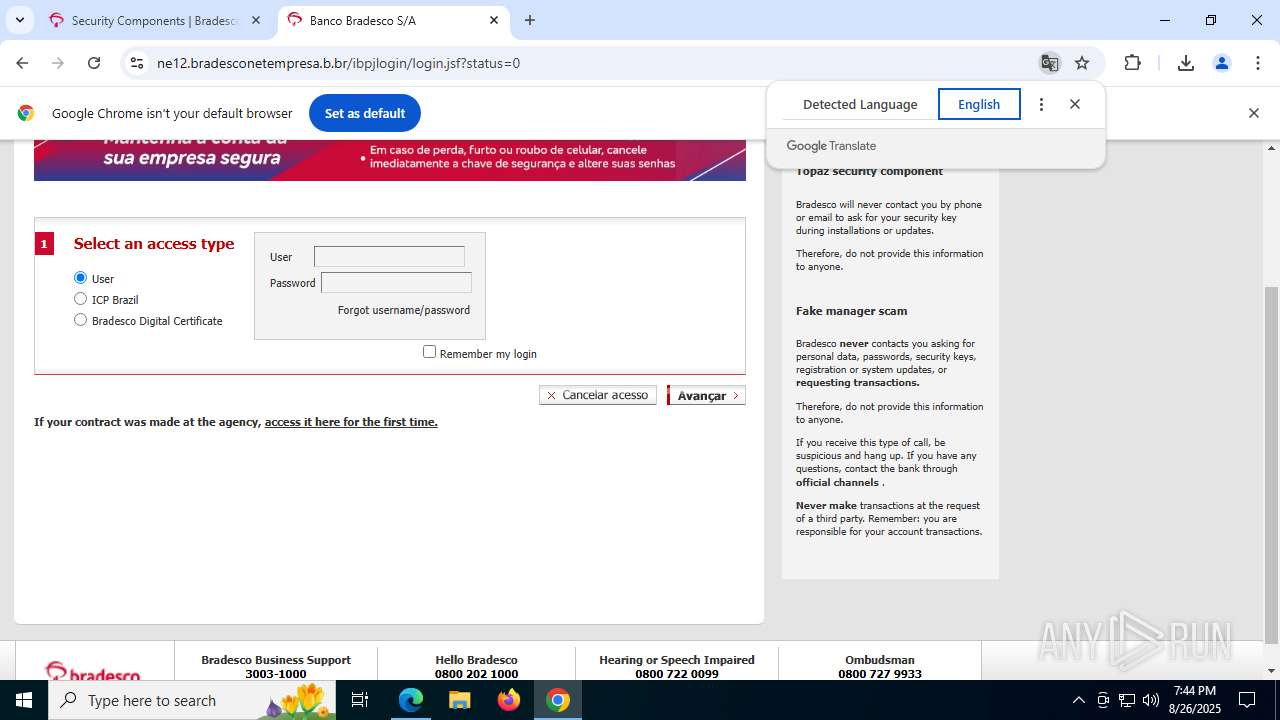Close the Google Translate popup

pos(1075,104)
